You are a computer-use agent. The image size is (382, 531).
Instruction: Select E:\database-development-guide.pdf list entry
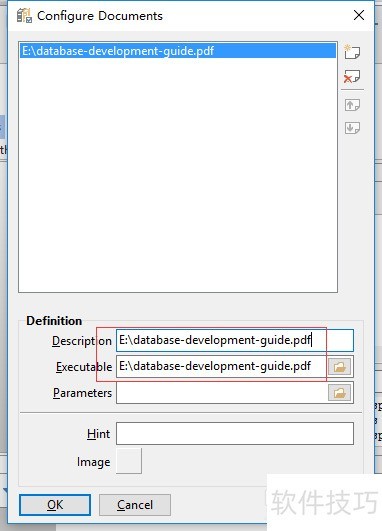point(178,51)
